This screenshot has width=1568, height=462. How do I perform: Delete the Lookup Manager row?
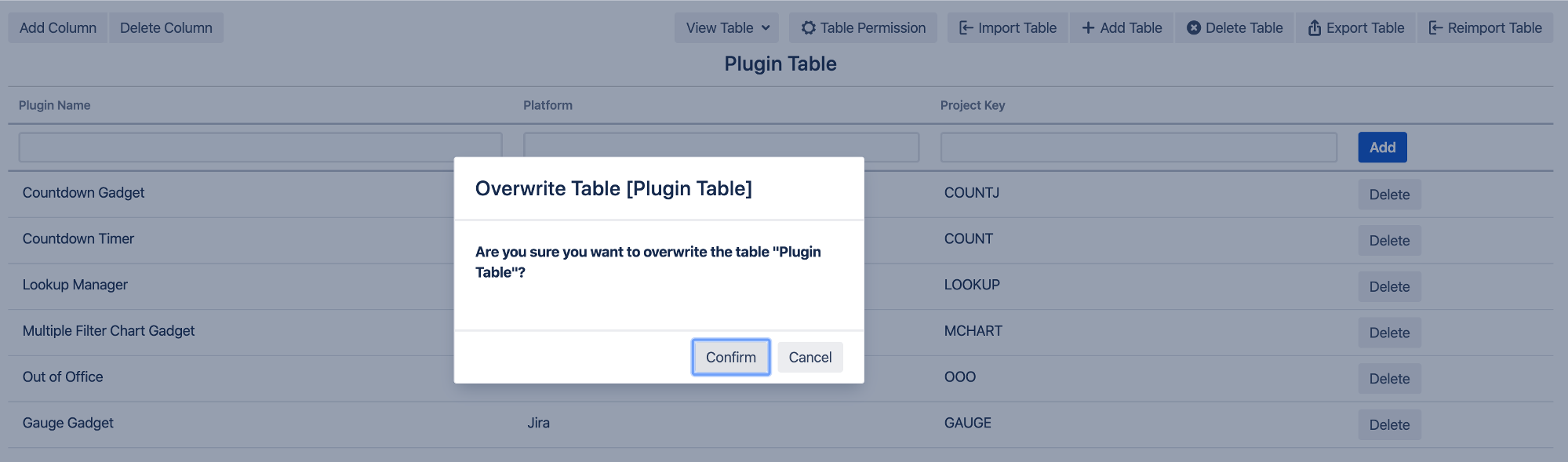click(1389, 287)
